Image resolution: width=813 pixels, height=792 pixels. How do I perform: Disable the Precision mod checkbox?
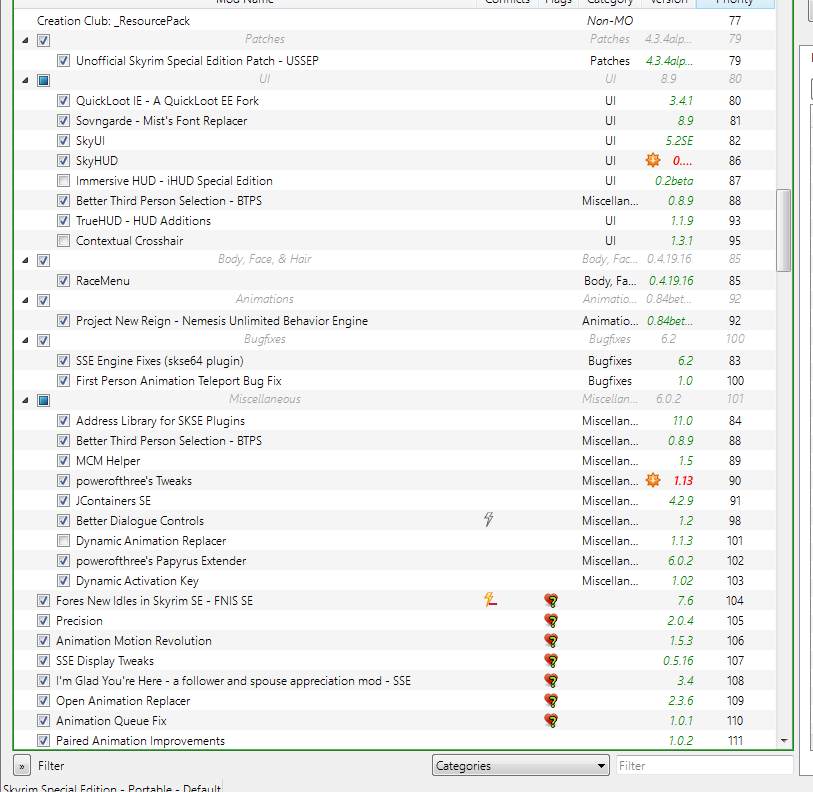click(44, 621)
